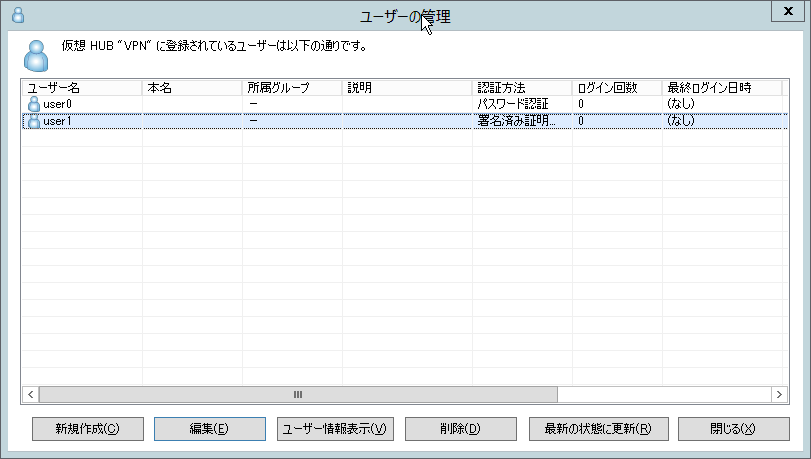
Task: Click the scroll left arrow
Action: click(31, 395)
